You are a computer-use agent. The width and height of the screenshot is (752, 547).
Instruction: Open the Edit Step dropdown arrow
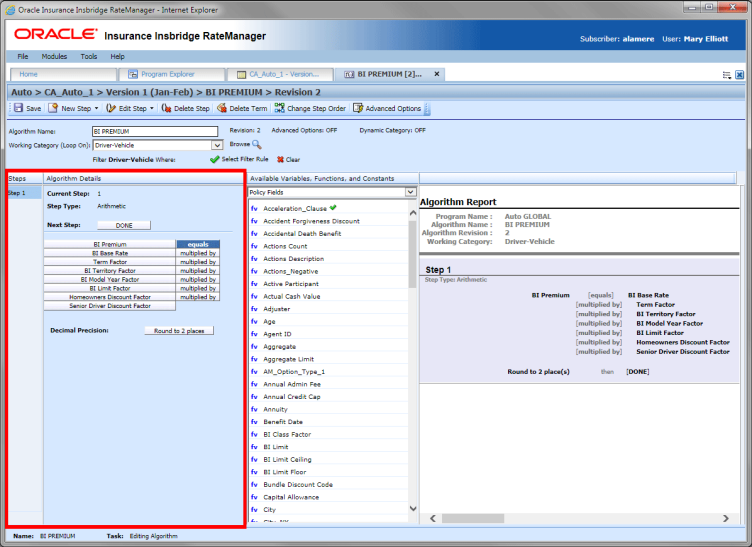point(152,108)
